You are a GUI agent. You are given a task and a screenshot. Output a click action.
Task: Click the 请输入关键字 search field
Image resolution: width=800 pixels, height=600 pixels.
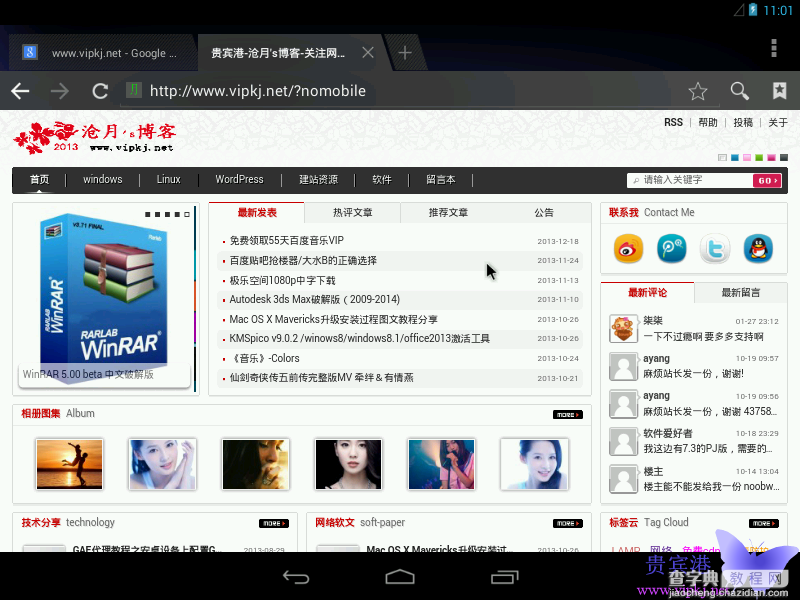click(x=690, y=180)
